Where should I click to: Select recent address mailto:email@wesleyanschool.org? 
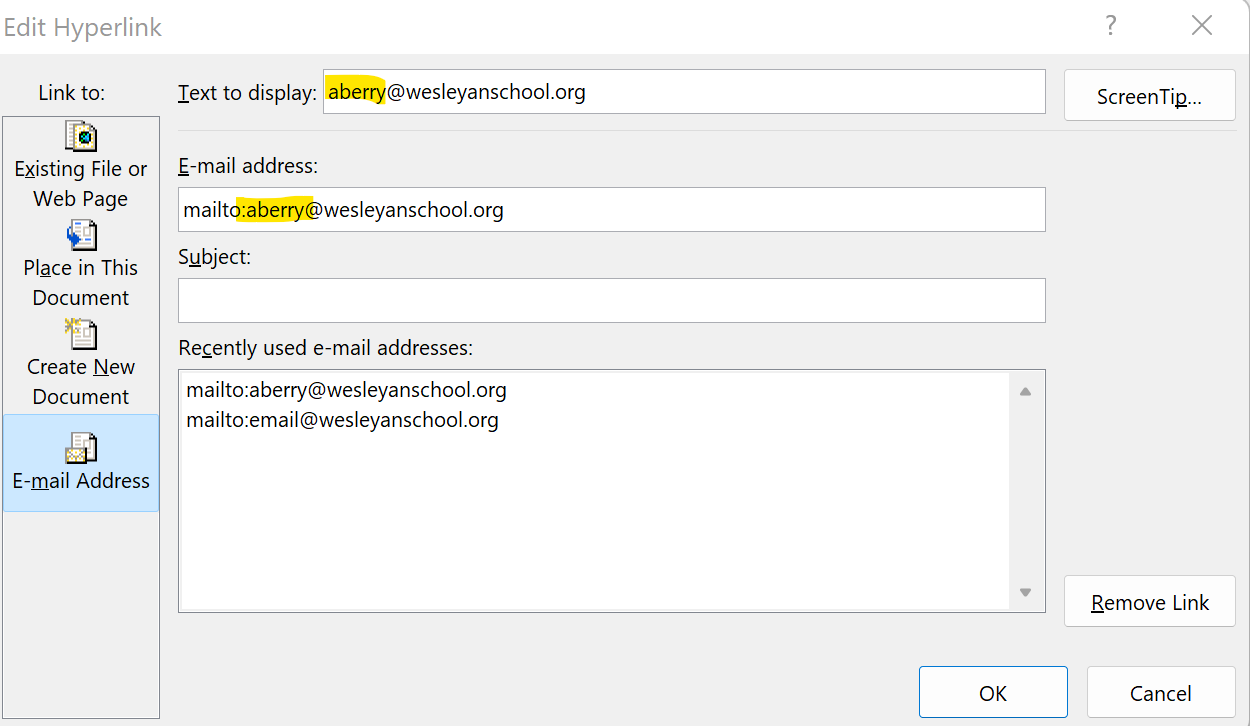pos(342,419)
